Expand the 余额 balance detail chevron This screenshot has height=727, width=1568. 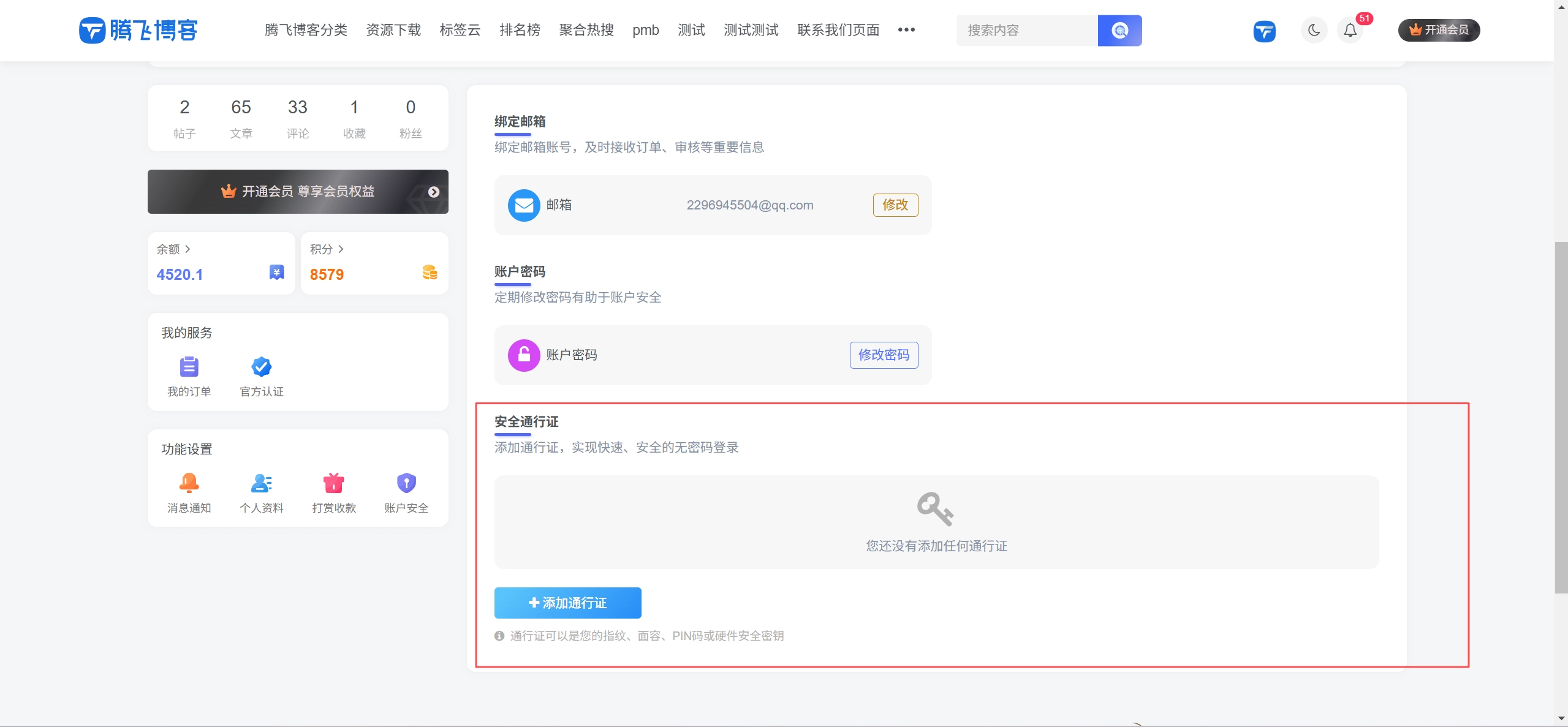point(189,249)
